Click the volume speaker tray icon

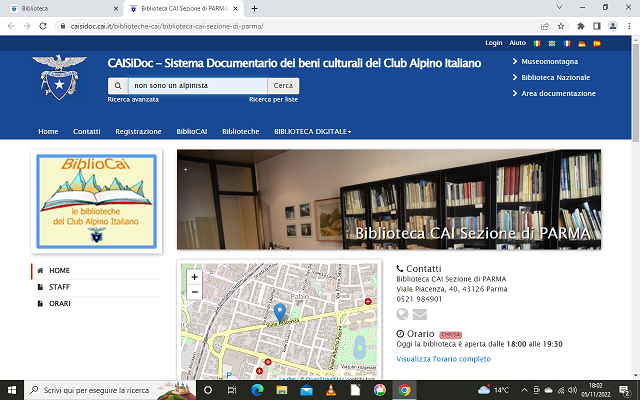(573, 390)
